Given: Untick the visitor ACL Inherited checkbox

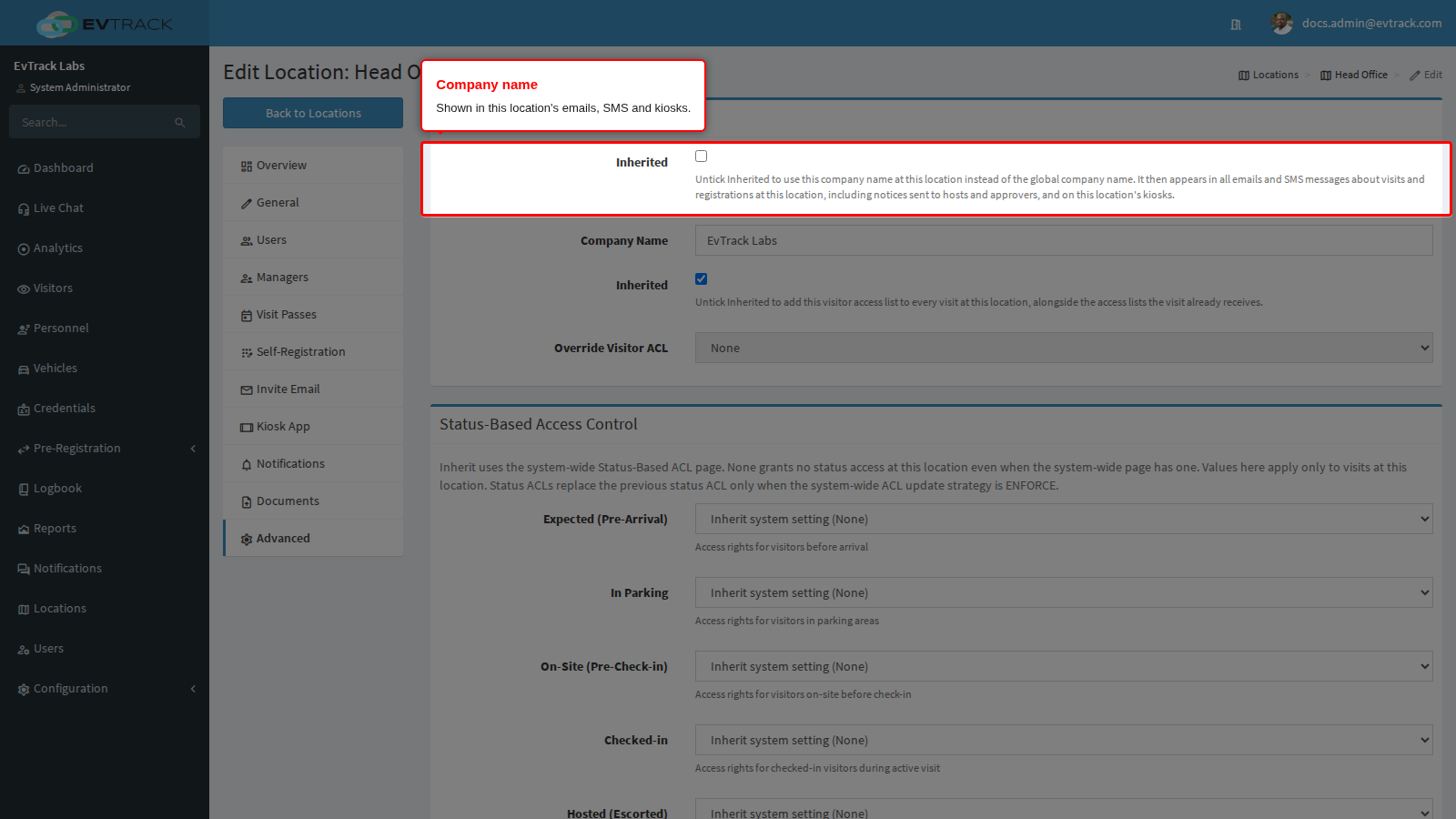Looking at the screenshot, I should [701, 279].
